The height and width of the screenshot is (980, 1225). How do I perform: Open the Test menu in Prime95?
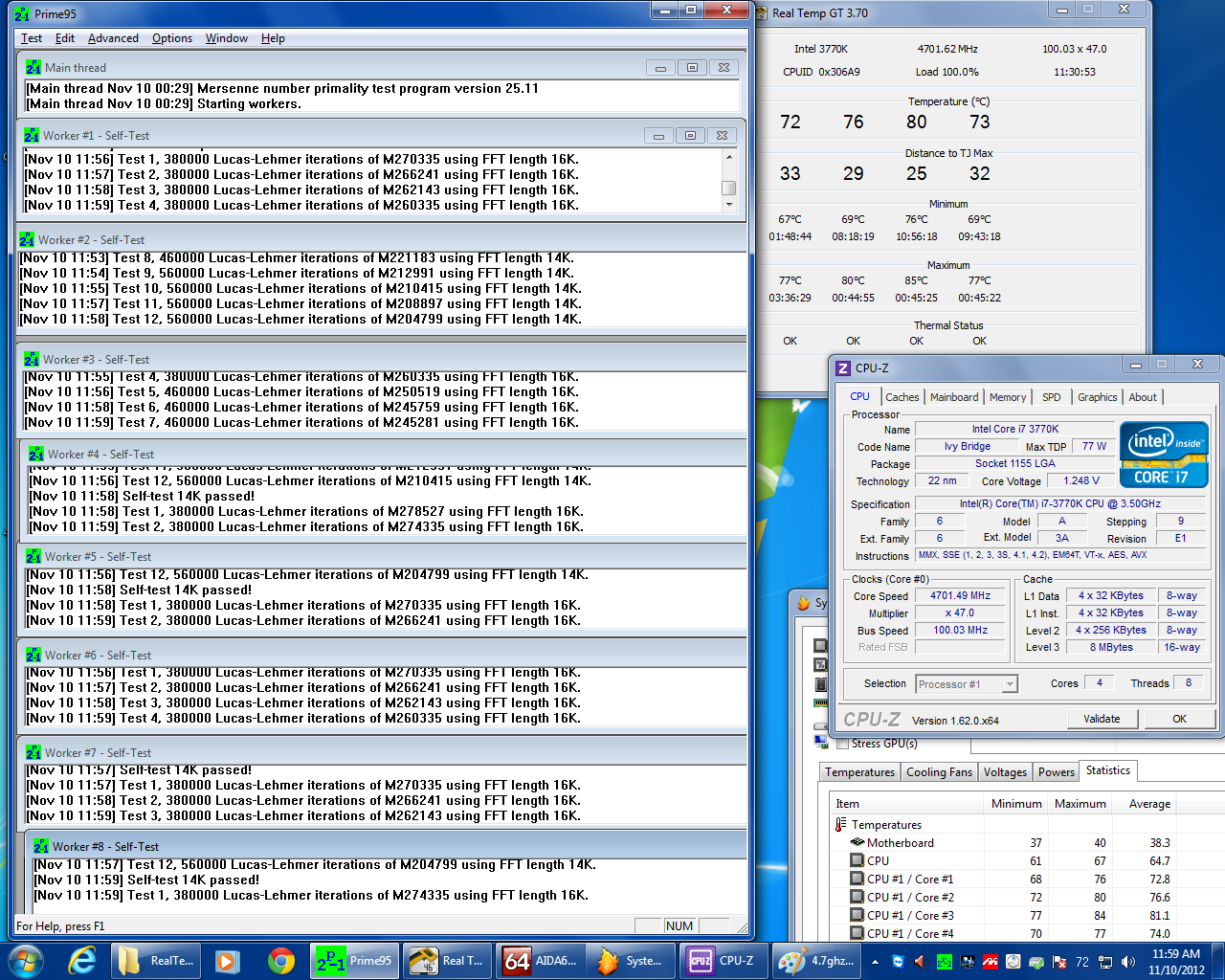[x=32, y=38]
